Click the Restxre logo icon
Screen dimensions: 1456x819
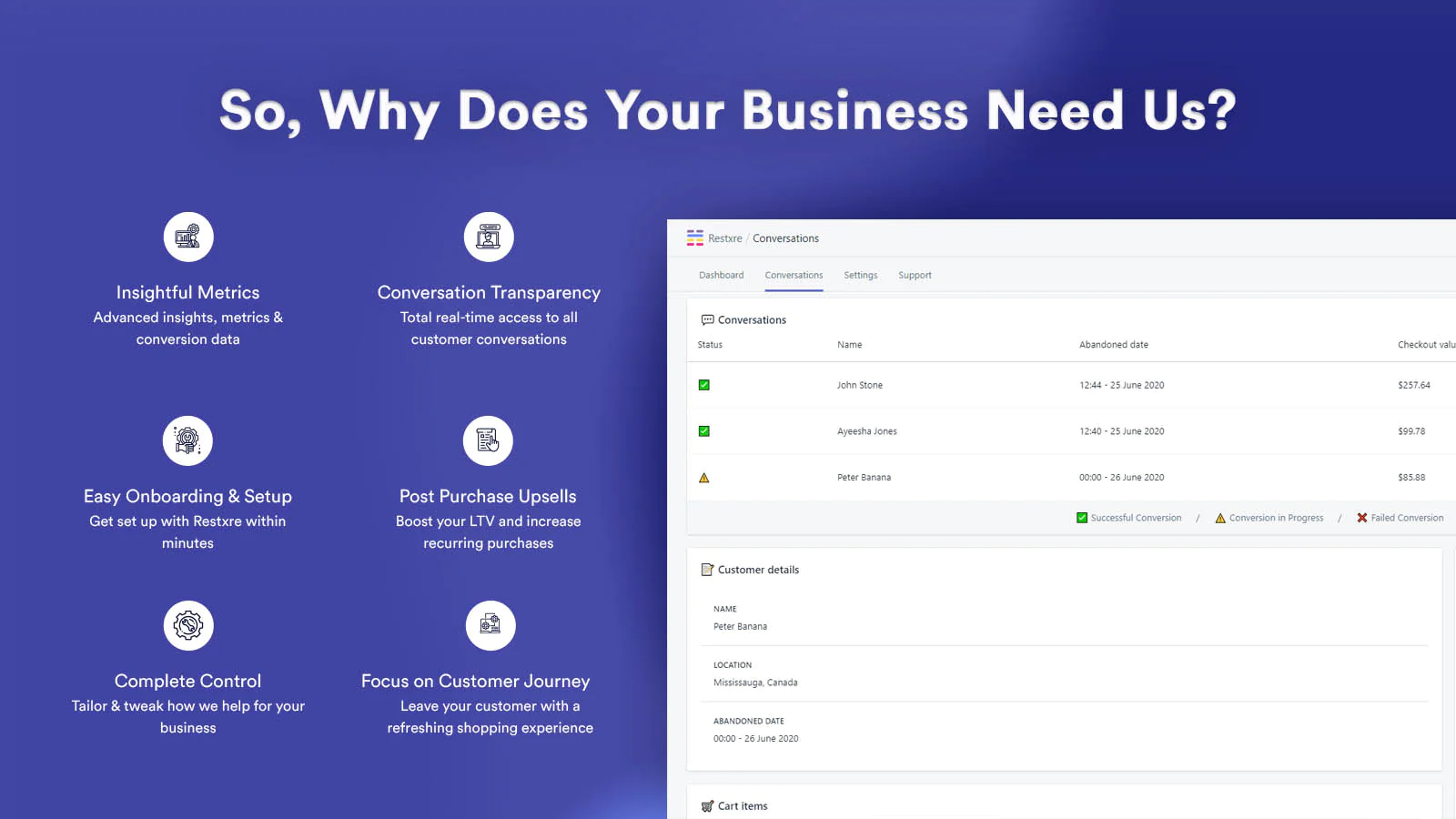pos(695,238)
